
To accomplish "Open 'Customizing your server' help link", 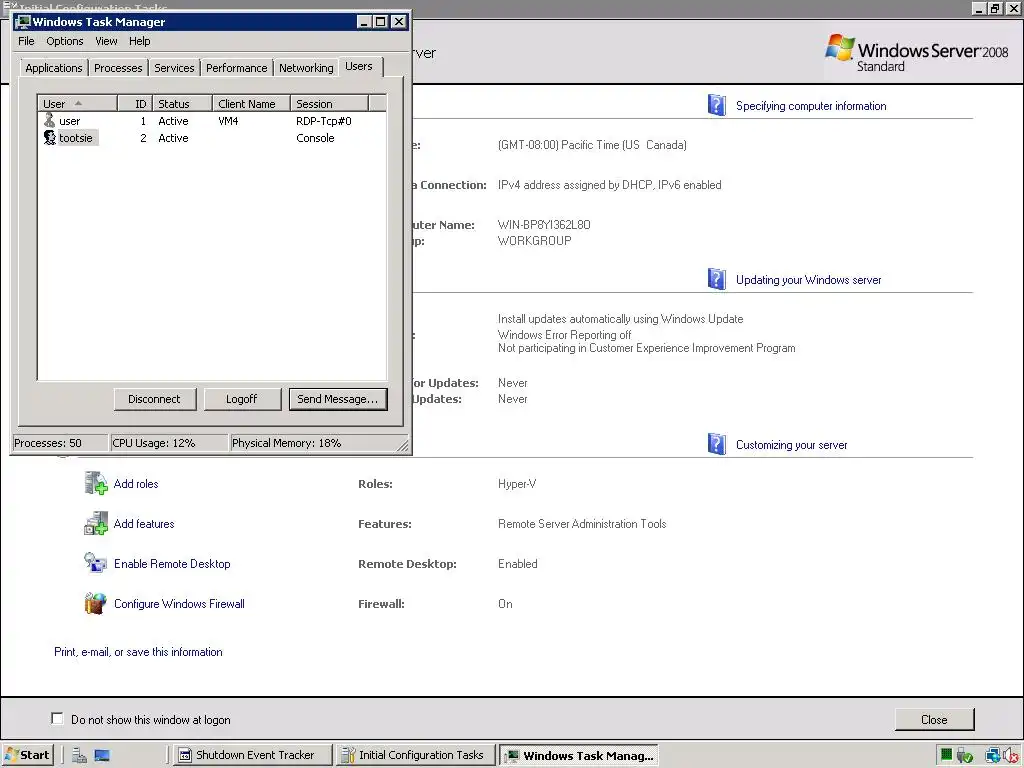I will click(x=792, y=445).
